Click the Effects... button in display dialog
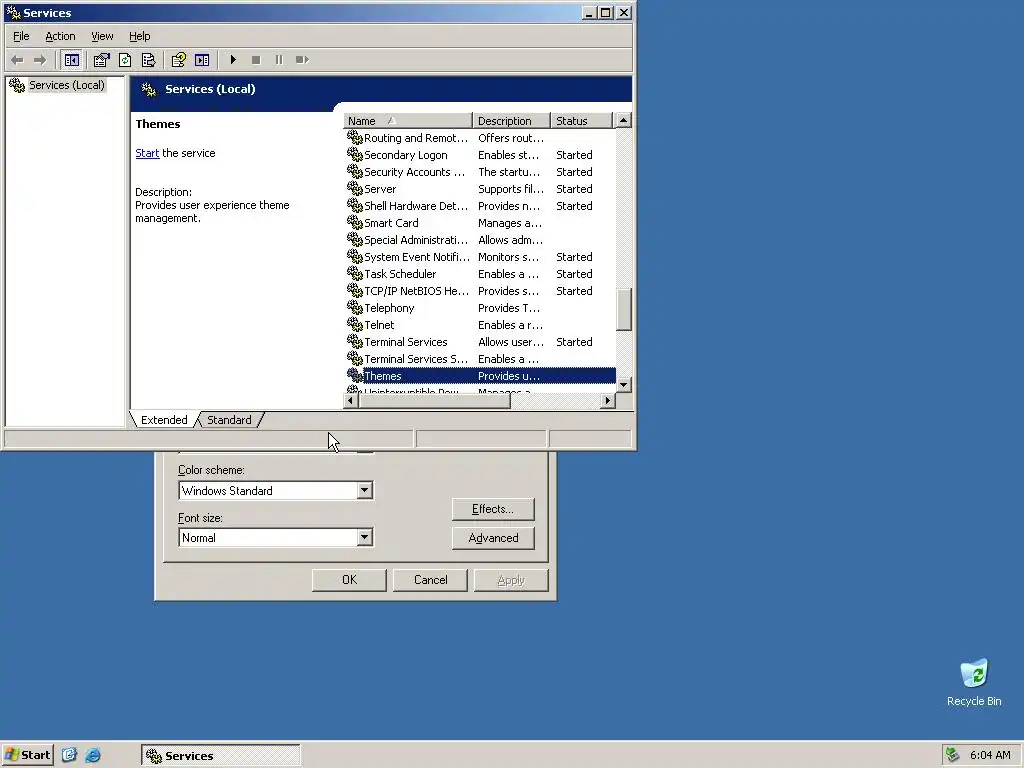 click(493, 509)
